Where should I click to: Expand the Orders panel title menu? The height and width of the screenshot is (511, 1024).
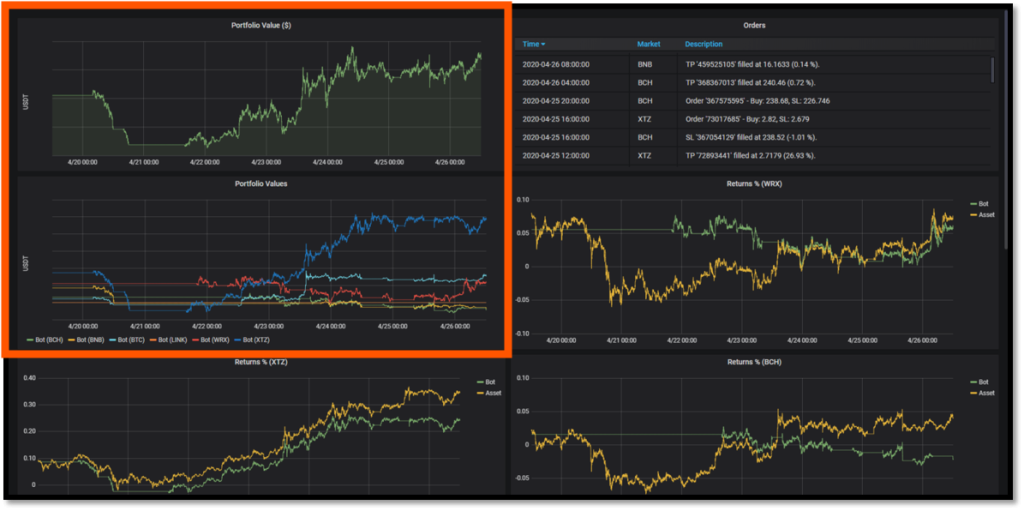[754, 25]
